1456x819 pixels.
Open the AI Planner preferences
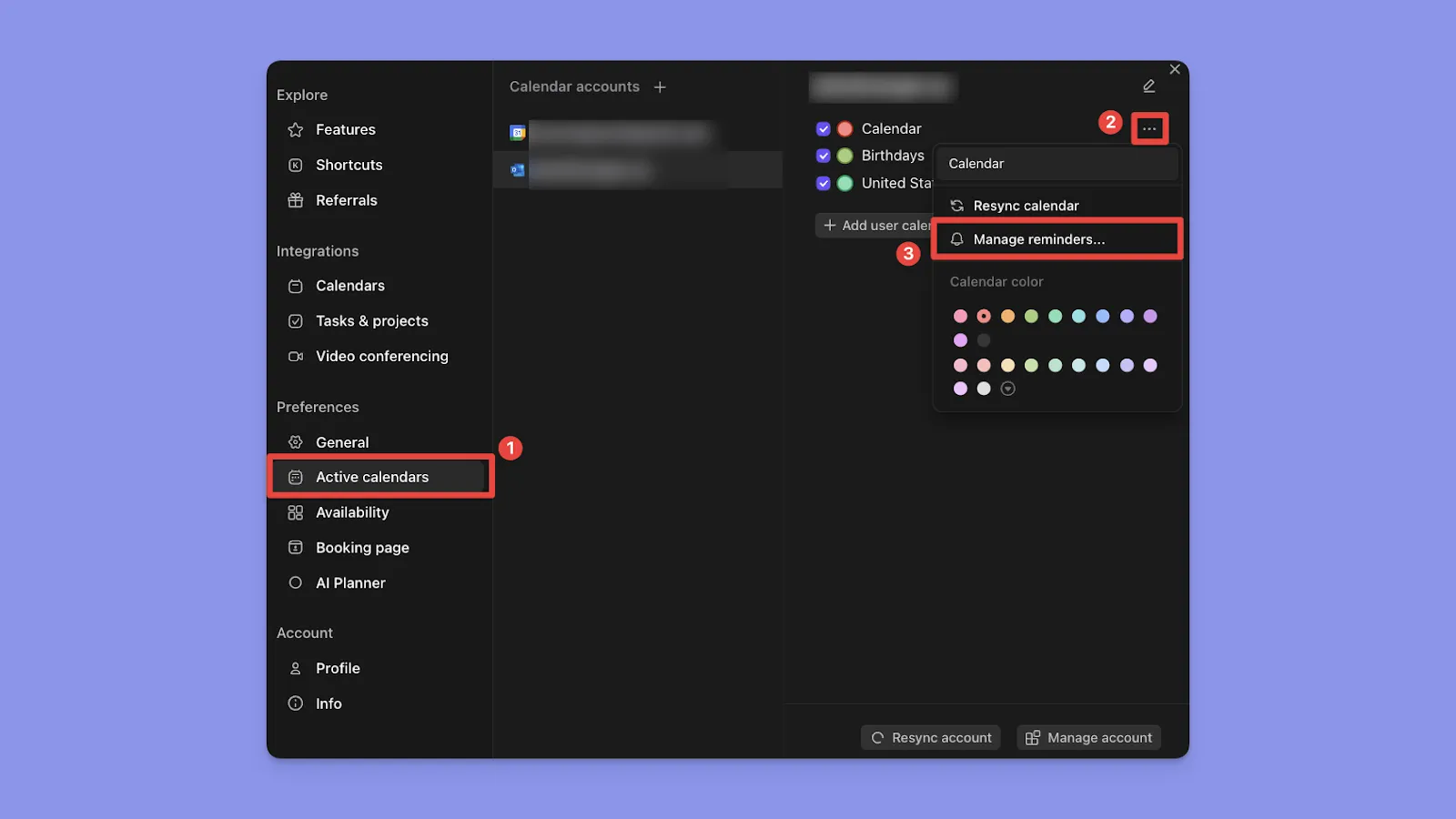(349, 582)
